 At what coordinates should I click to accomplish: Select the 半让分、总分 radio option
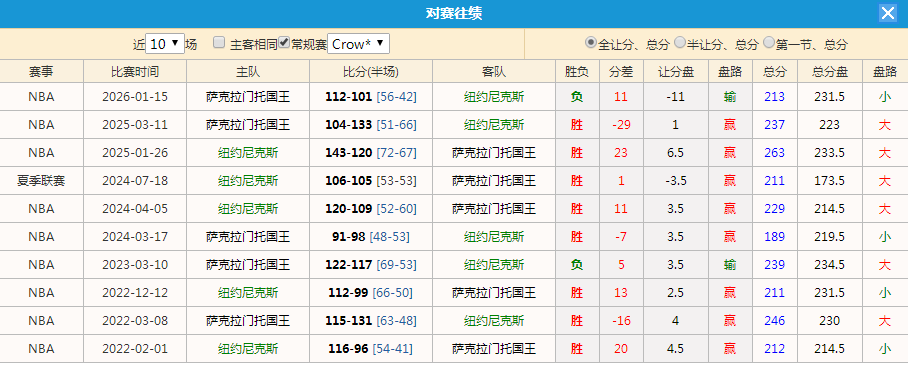pyautogui.click(x=680, y=42)
